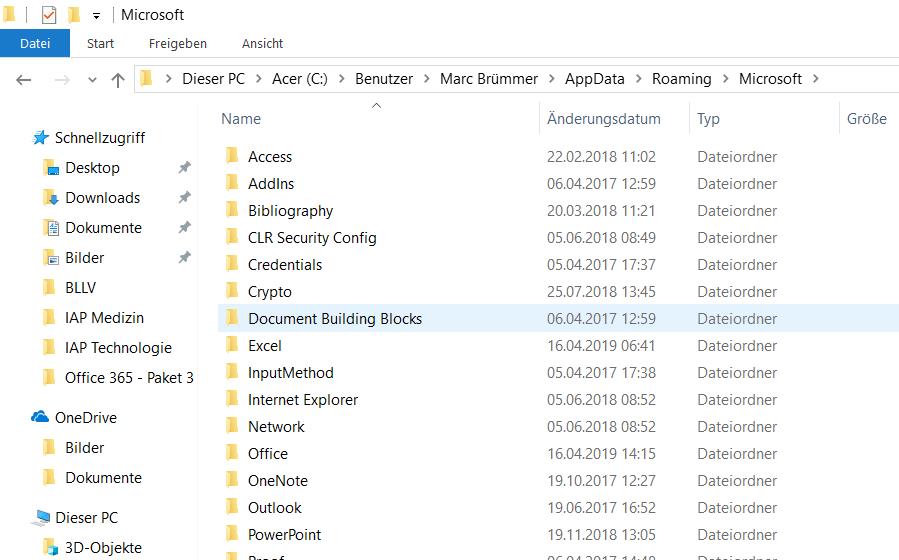Screen dimensions: 899x560
Task: Open Dokumente under OneDrive
Action: [x=103, y=478]
